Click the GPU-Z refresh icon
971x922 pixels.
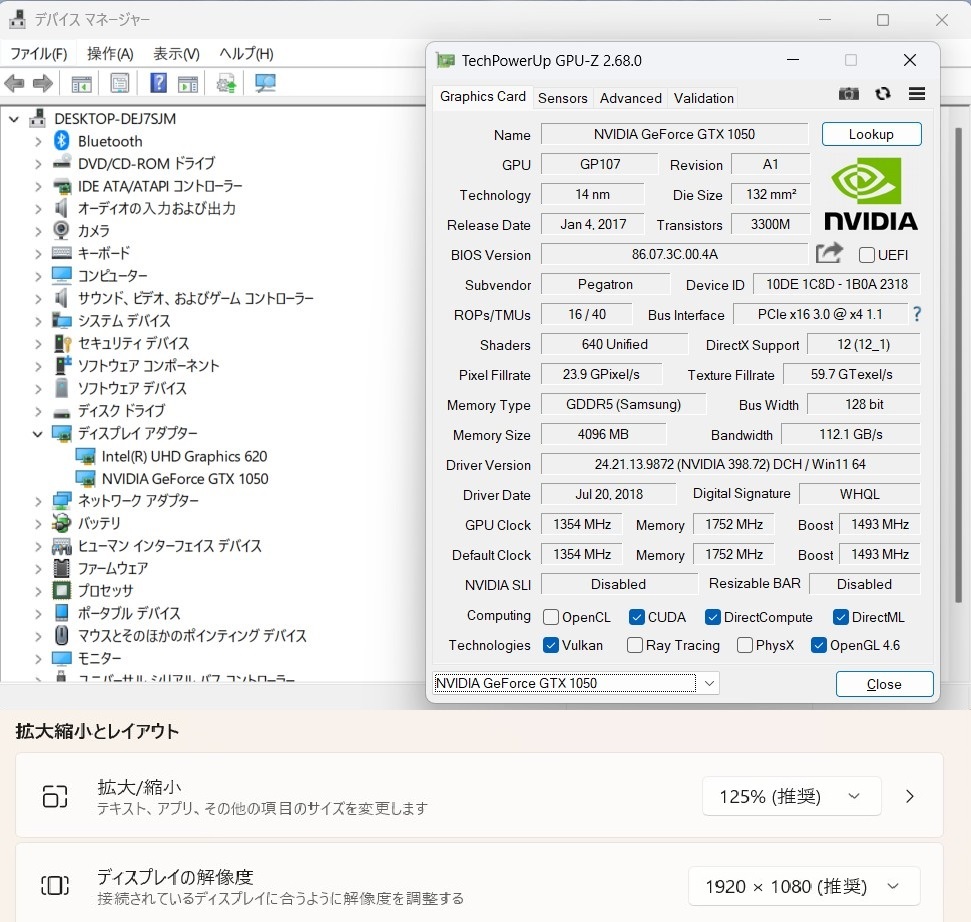tap(882, 94)
